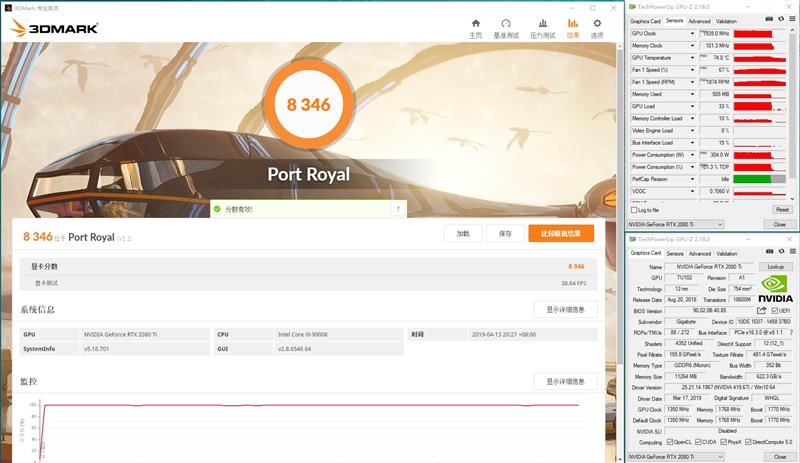
Task: Open the GPU Temperature sensor dropdown arrow
Action: coord(692,58)
